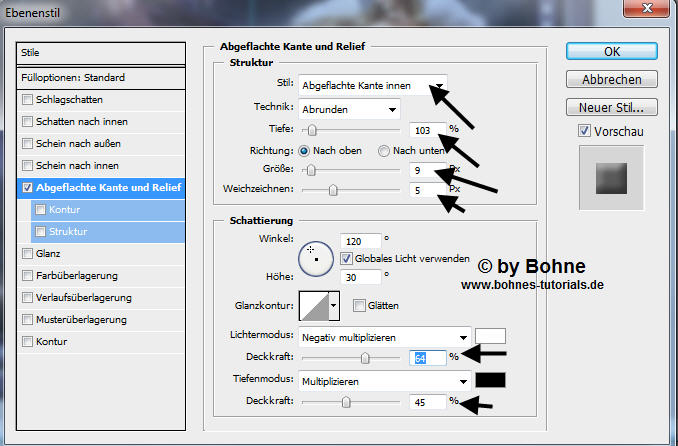This screenshot has height=446, width=678.
Task: Click the Weichzeichnen value field 5
Action: pos(428,190)
